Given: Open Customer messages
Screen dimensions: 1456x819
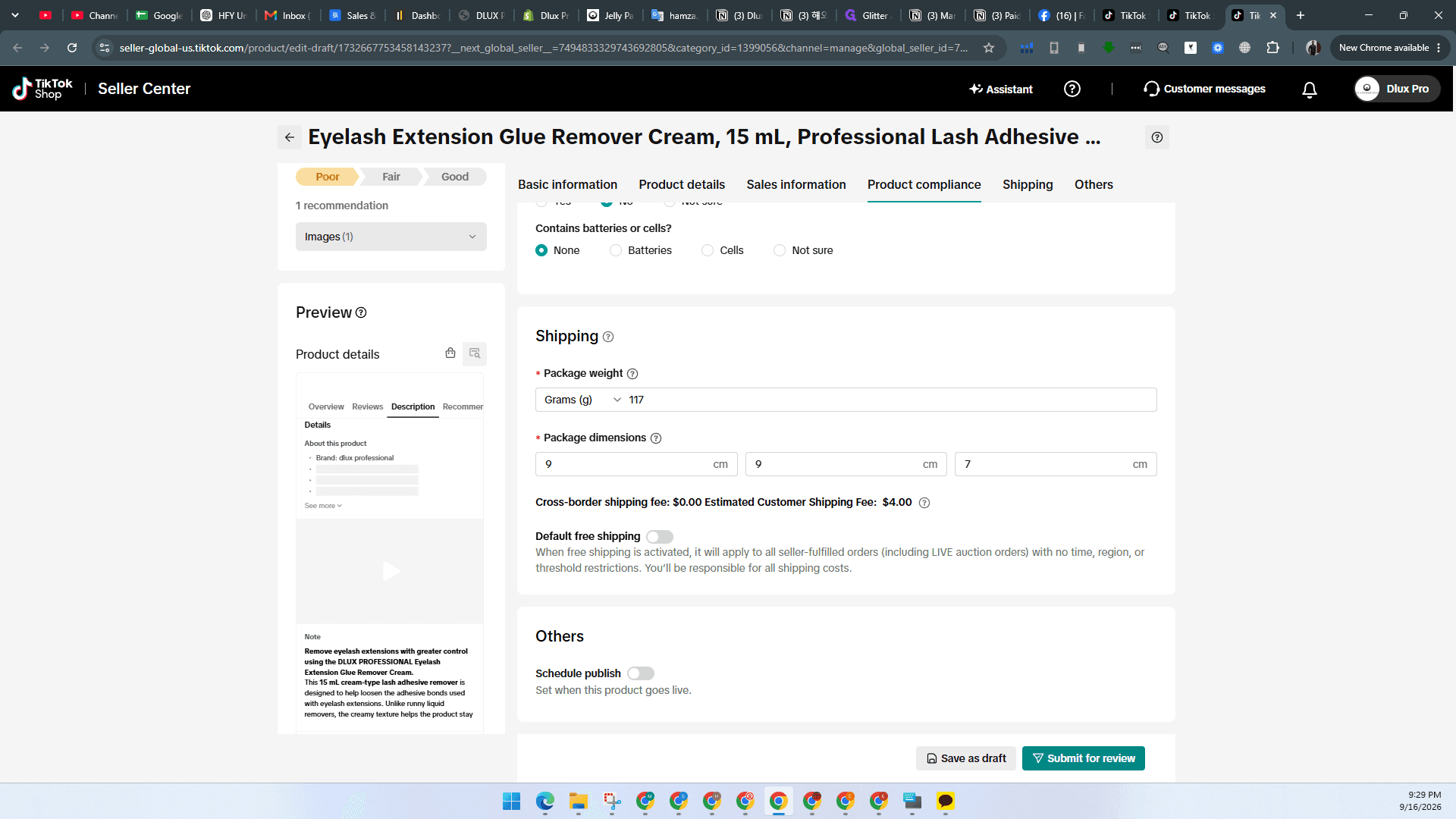Looking at the screenshot, I should point(1204,89).
